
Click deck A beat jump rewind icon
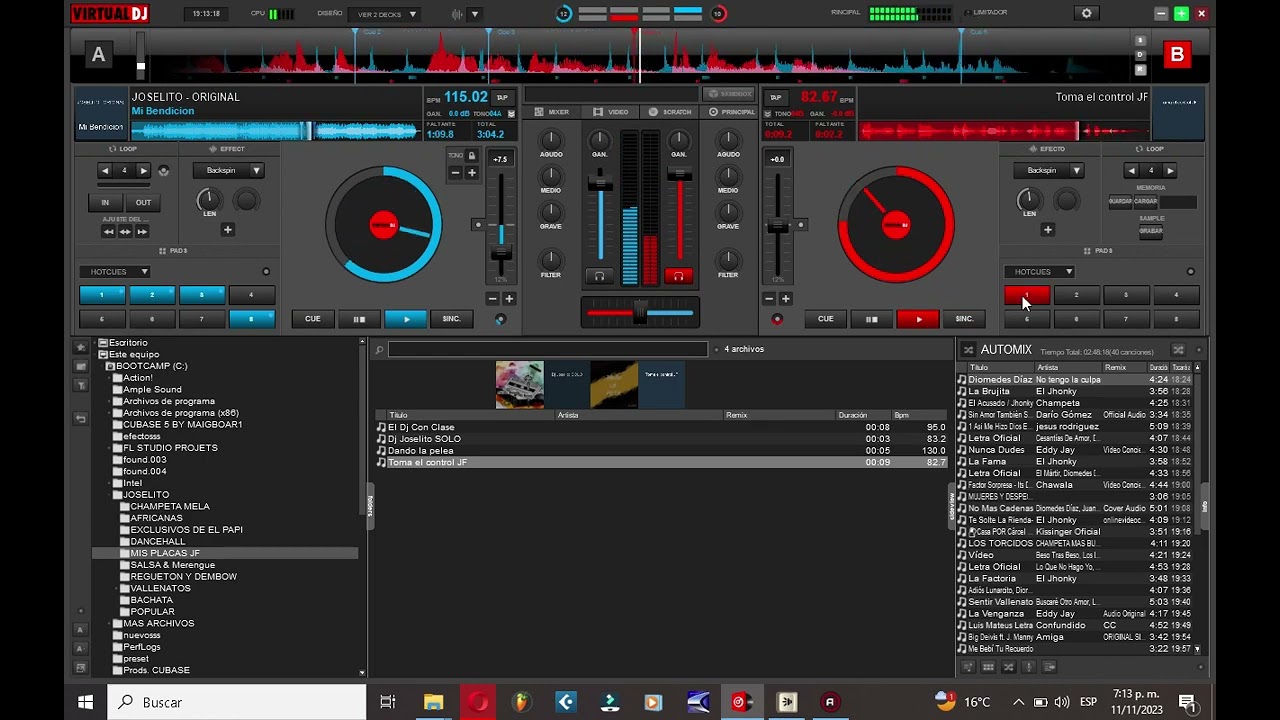108,231
